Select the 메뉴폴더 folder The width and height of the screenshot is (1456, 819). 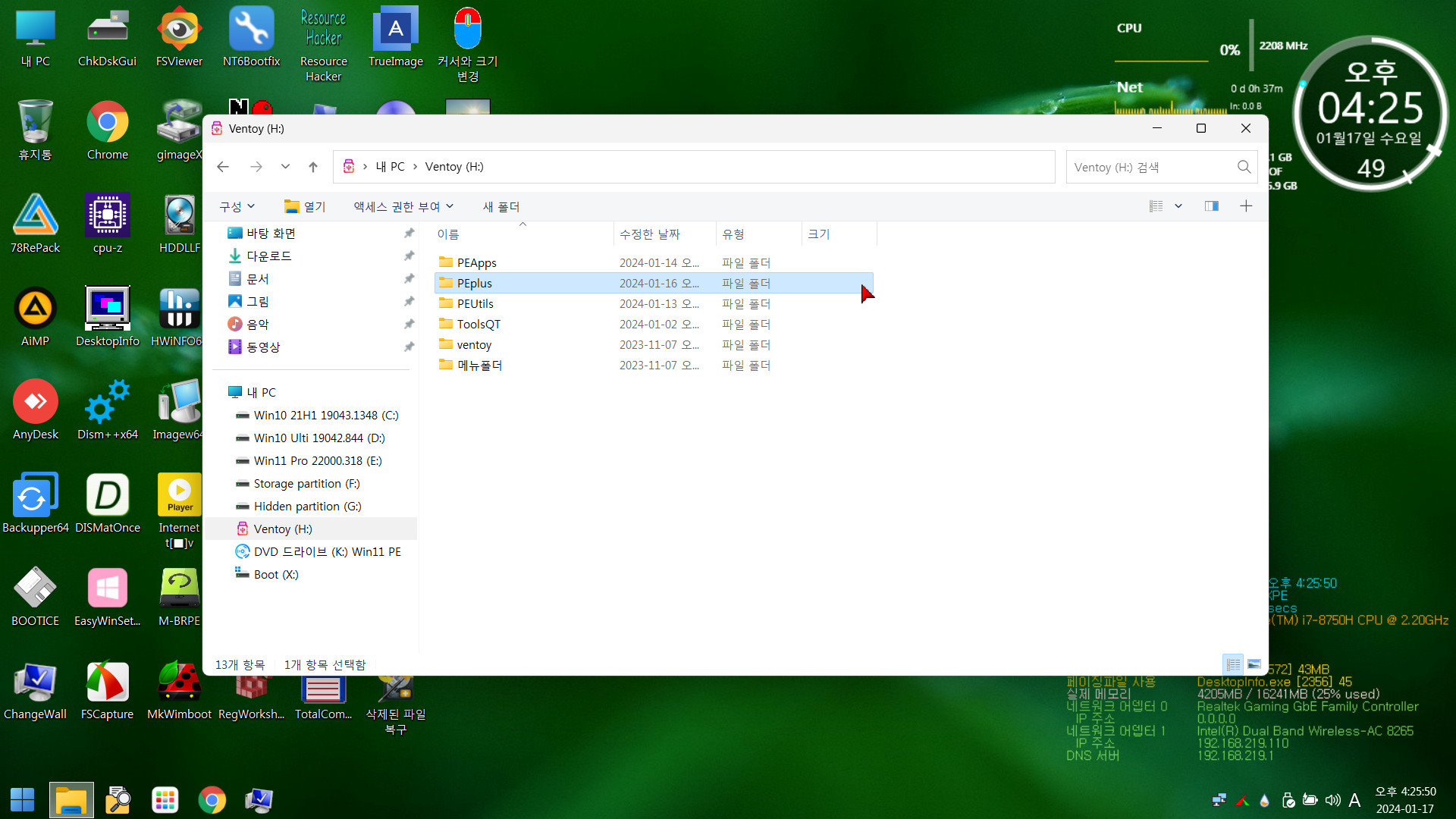654,365
